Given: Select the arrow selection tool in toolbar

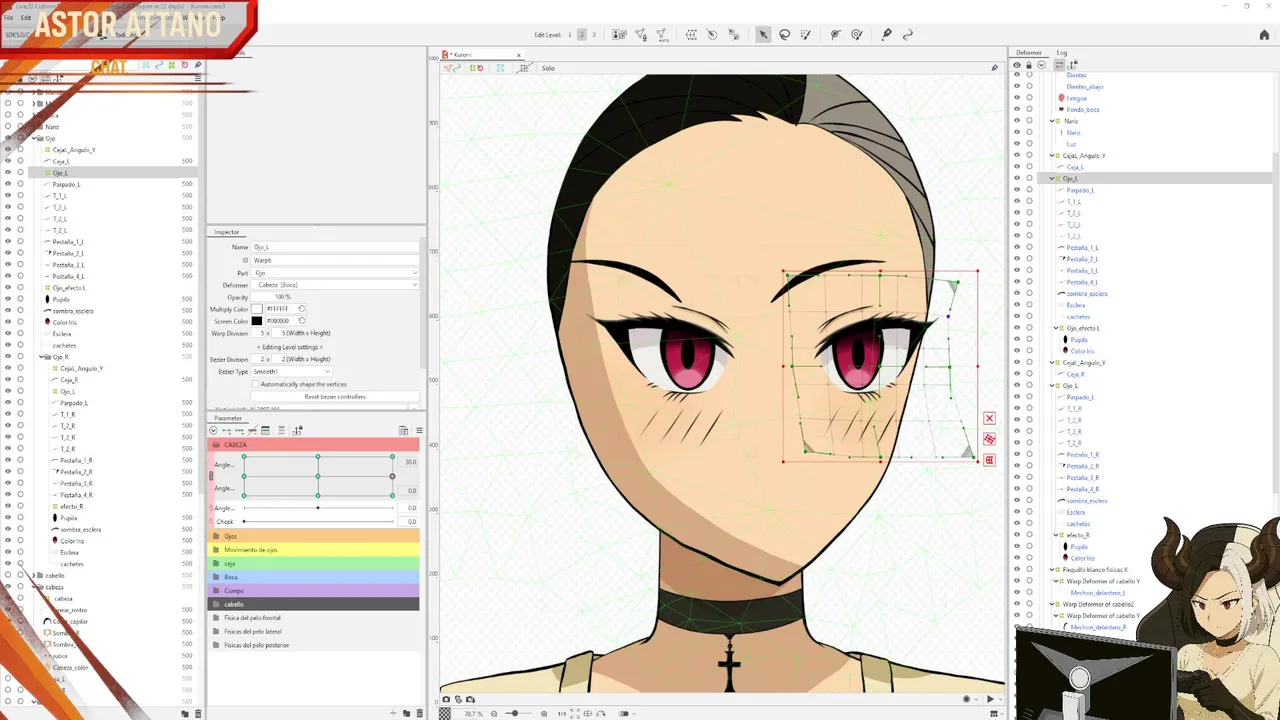Looking at the screenshot, I should pyautogui.click(x=763, y=35).
